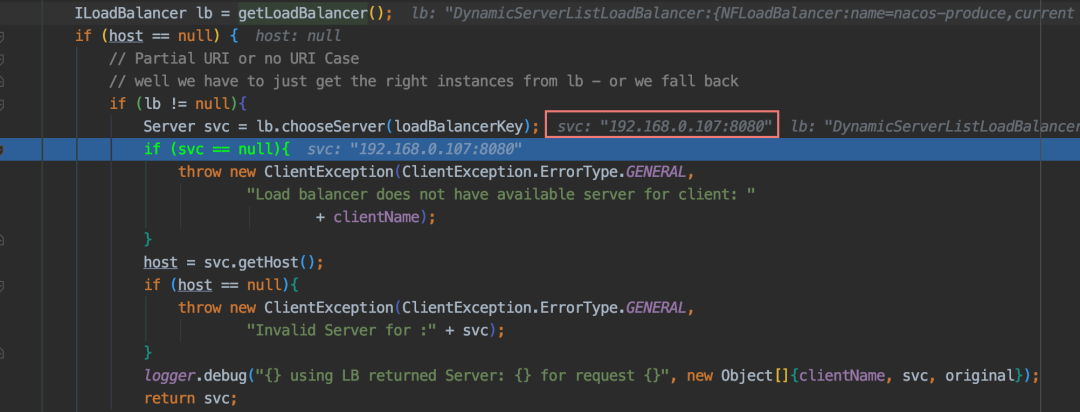The image size is (1080, 412).
Task: Click the inline hint 'host: null'
Action: (298, 36)
